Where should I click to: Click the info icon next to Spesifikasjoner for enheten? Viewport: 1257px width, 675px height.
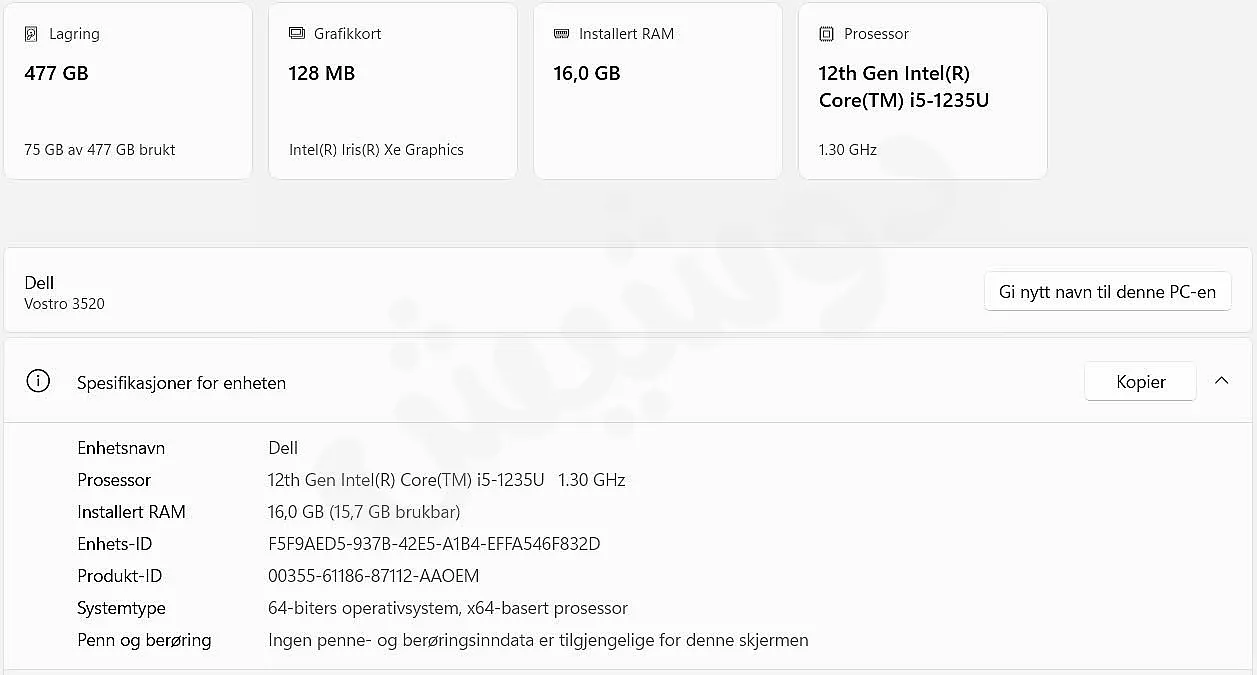click(x=38, y=382)
